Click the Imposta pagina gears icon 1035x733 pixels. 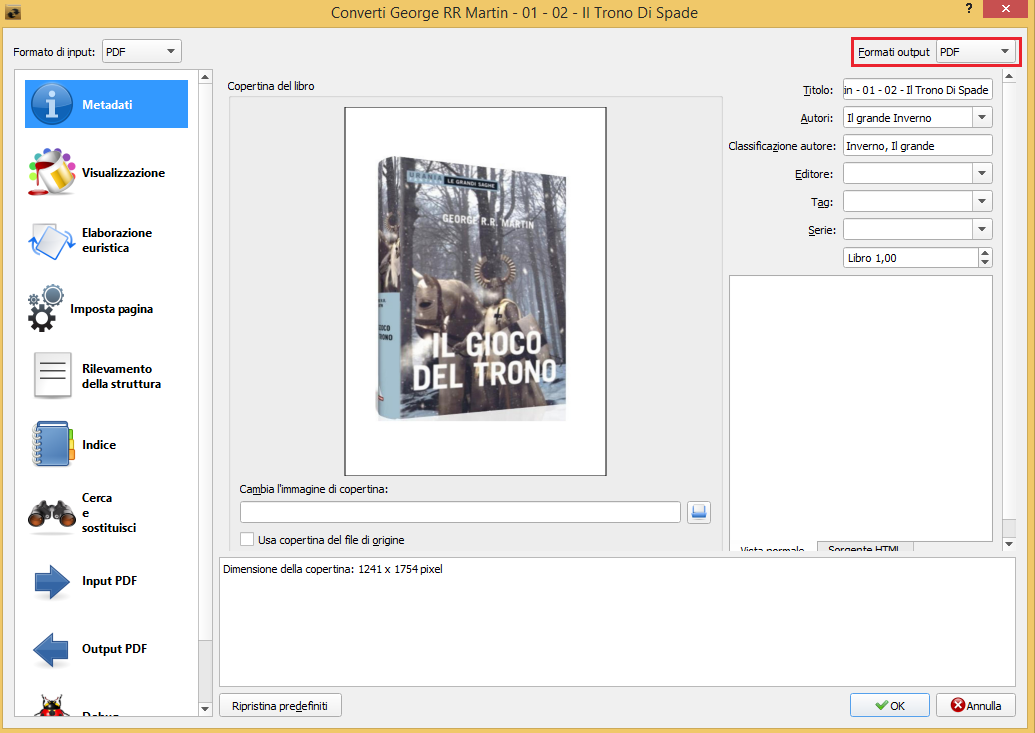point(46,308)
